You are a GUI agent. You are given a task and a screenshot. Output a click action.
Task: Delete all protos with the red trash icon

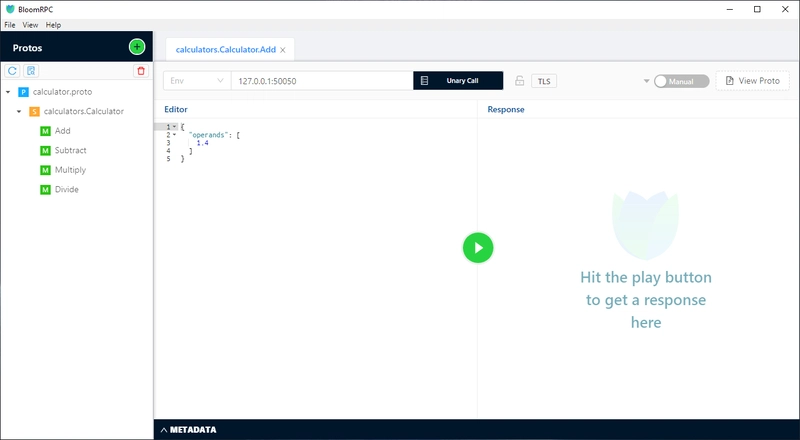click(141, 71)
